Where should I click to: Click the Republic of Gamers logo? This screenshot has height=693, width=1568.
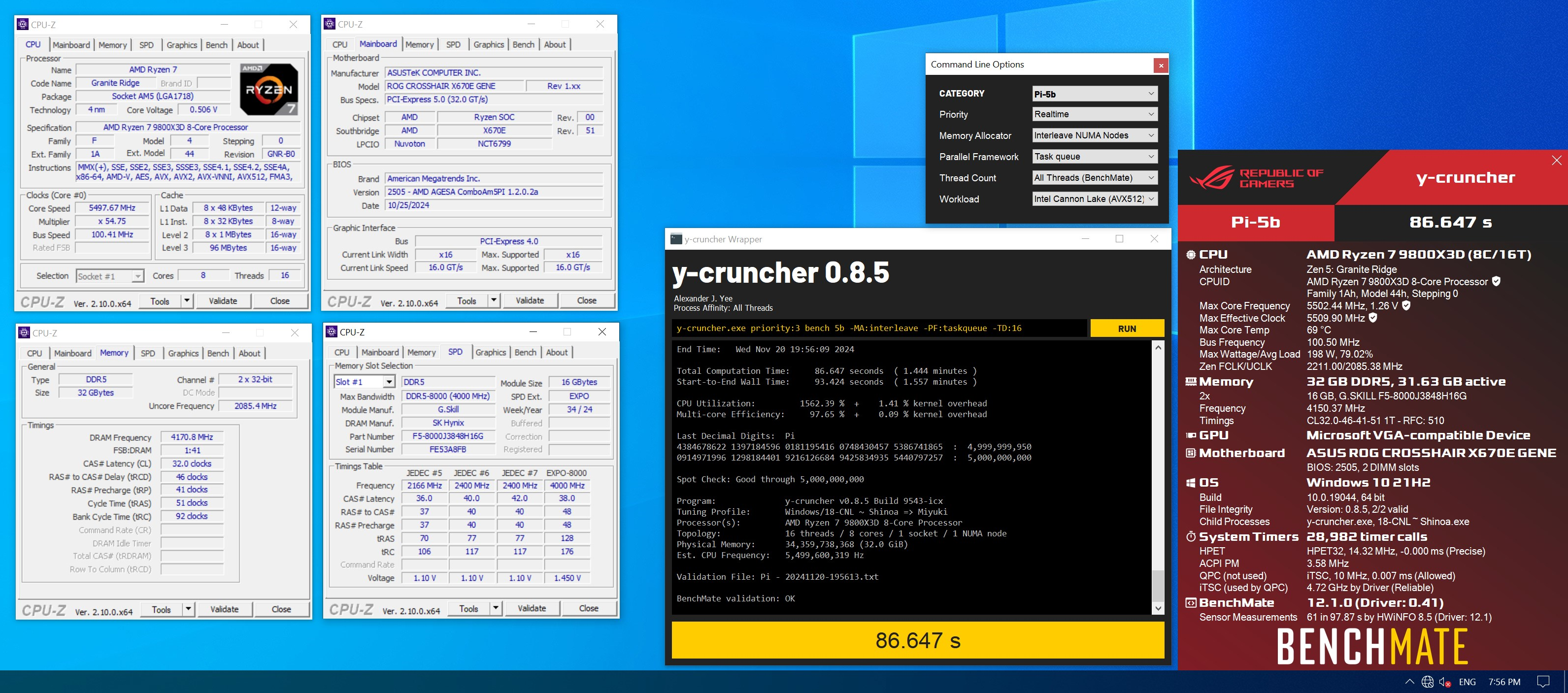pos(1256,178)
